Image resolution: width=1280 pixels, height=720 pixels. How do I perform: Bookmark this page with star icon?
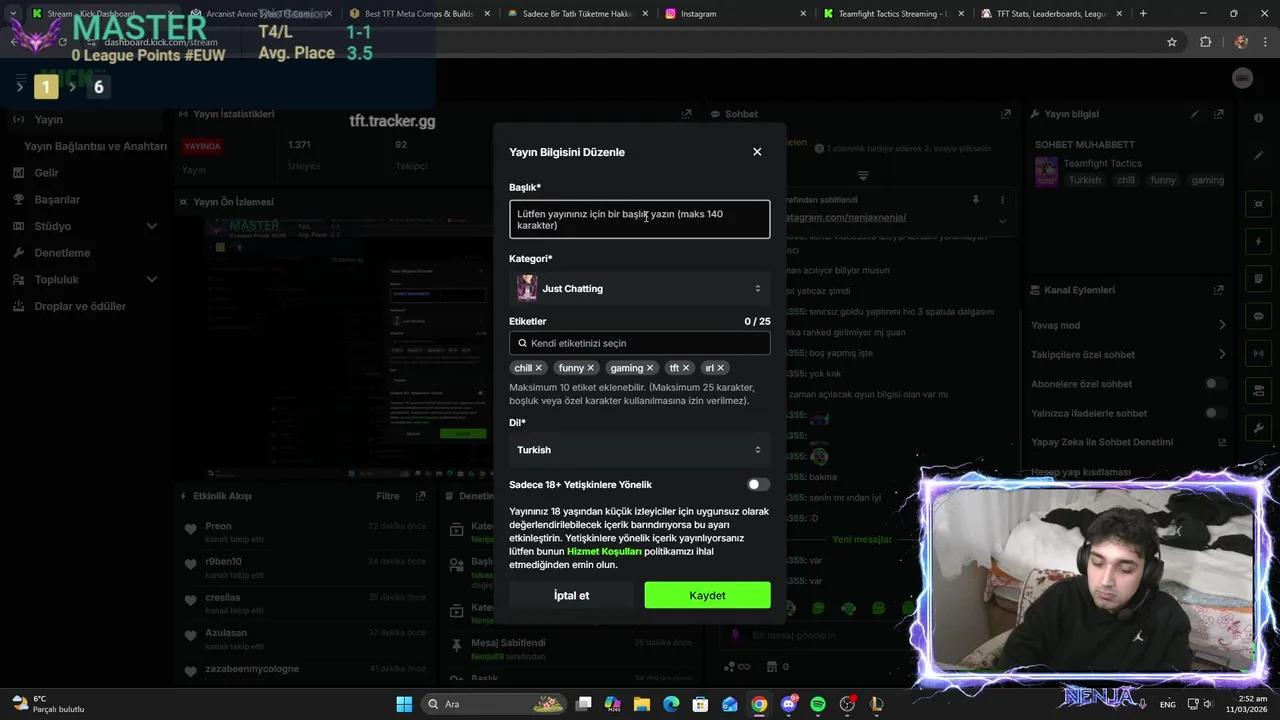(1172, 42)
